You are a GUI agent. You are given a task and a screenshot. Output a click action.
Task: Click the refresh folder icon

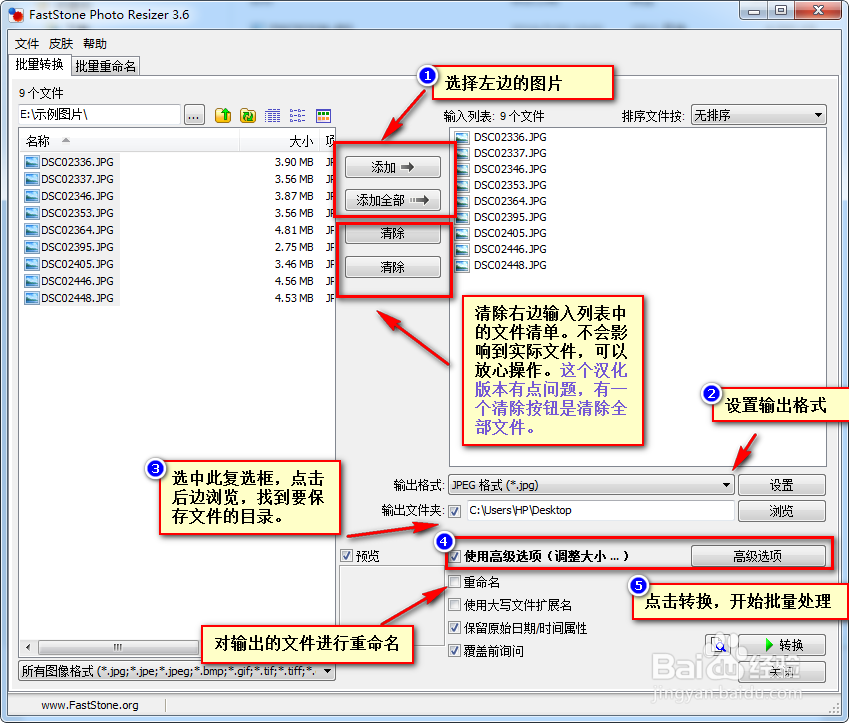coord(248,115)
